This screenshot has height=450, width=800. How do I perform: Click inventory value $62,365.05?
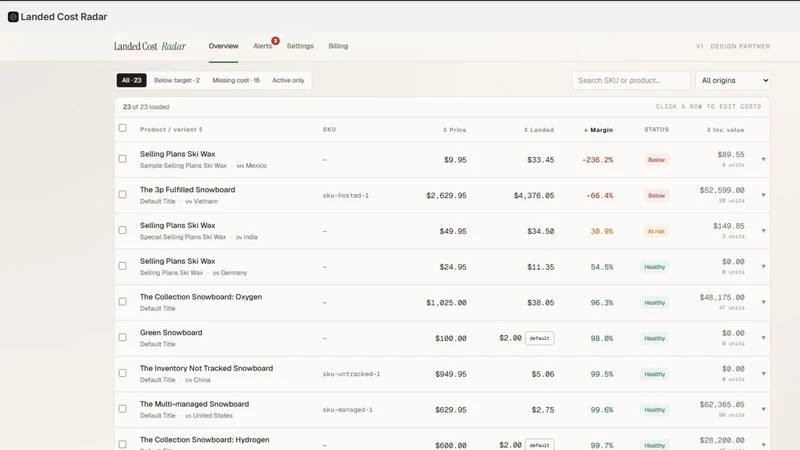pyautogui.click(x=722, y=405)
